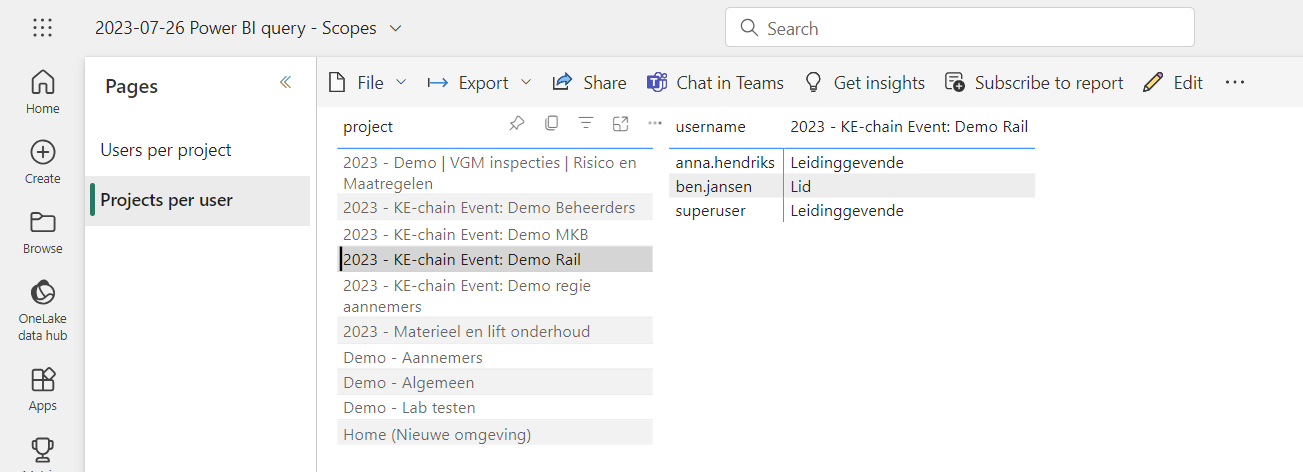Image resolution: width=1303 pixels, height=472 pixels.
Task: Open the Export dropdown menu
Action: 480,83
